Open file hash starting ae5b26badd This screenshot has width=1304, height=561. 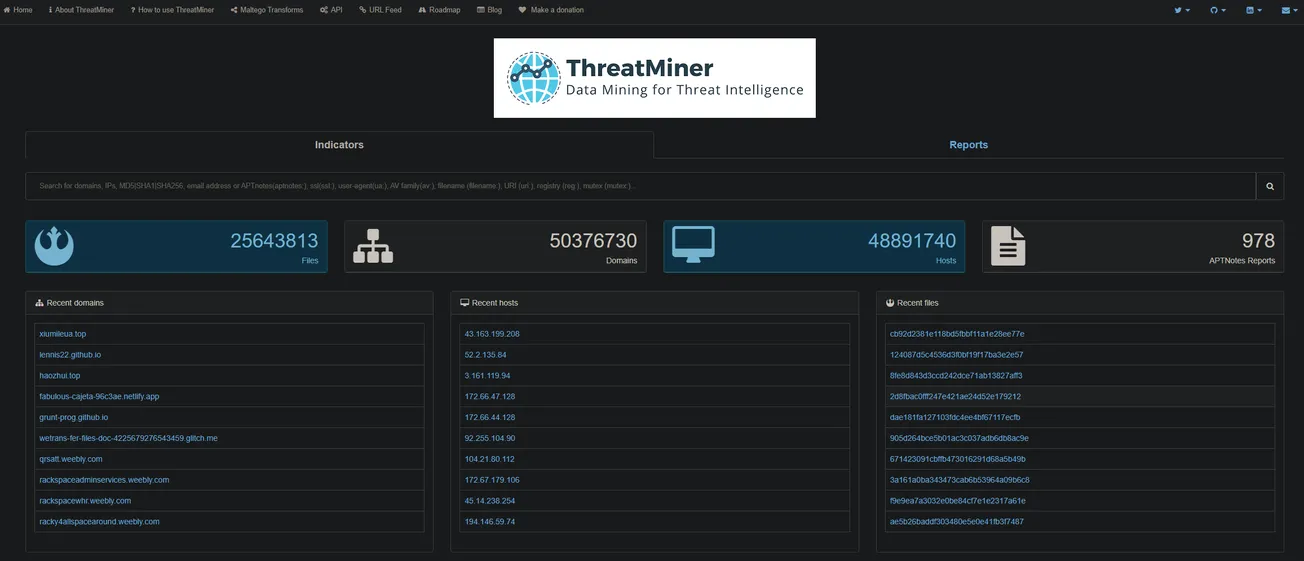click(957, 522)
